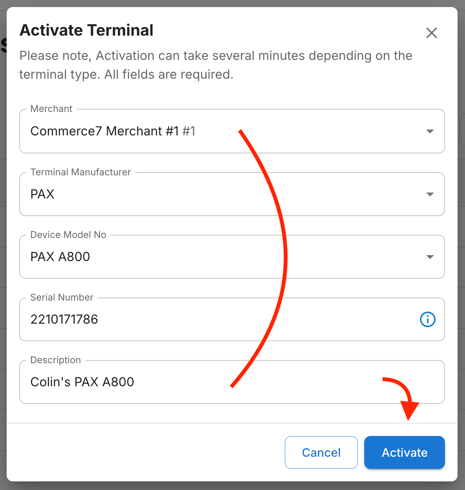This screenshot has width=465, height=490.
Task: Click the Description field label
Action: (x=55, y=360)
